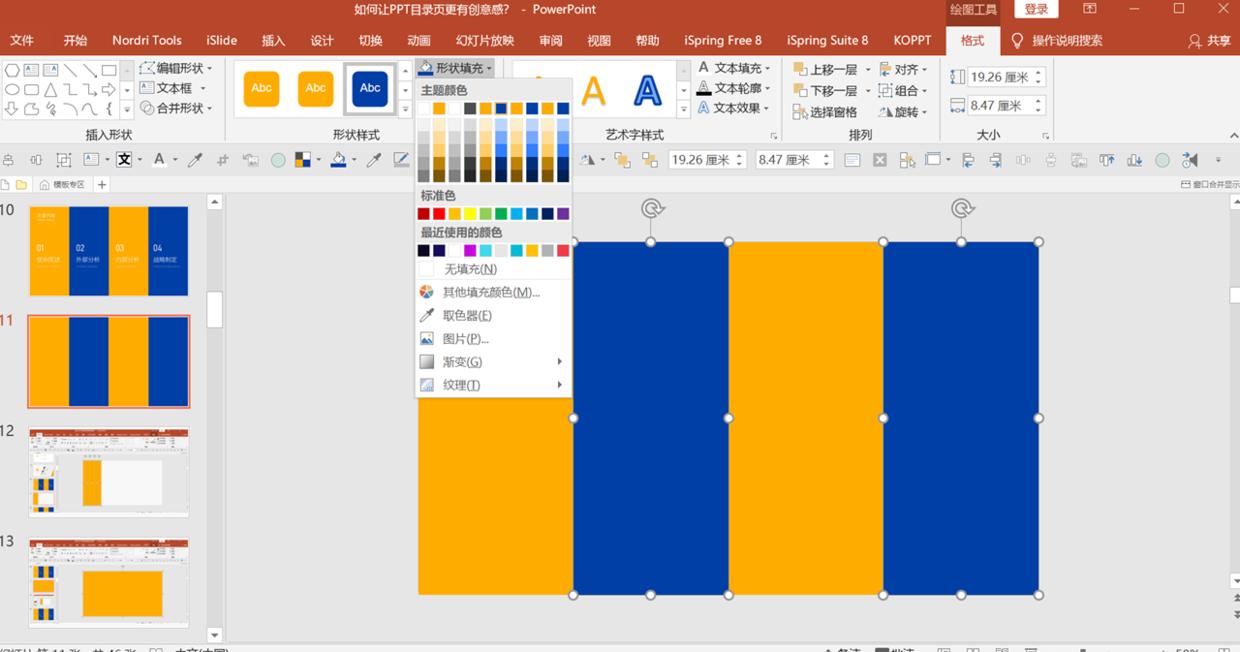Switch to the 格式 Format tab
This screenshot has height=652, width=1240.
972,40
